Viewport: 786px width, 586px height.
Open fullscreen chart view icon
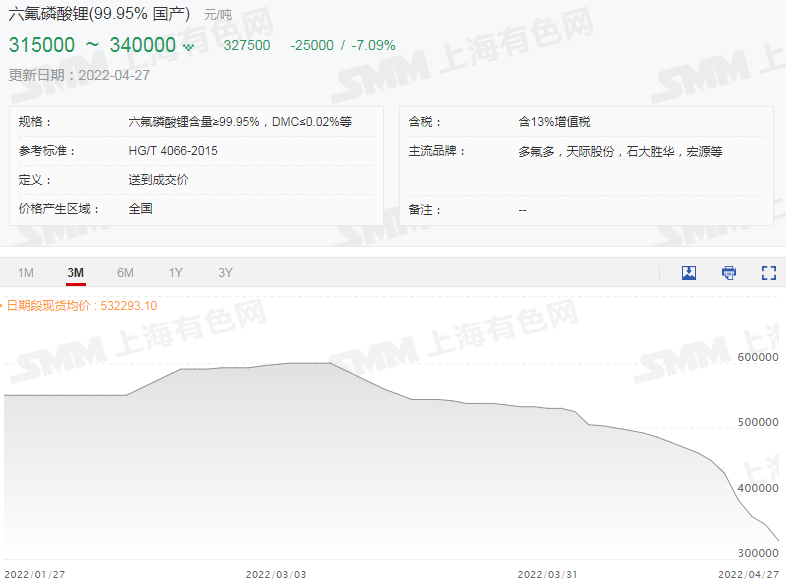(768, 273)
